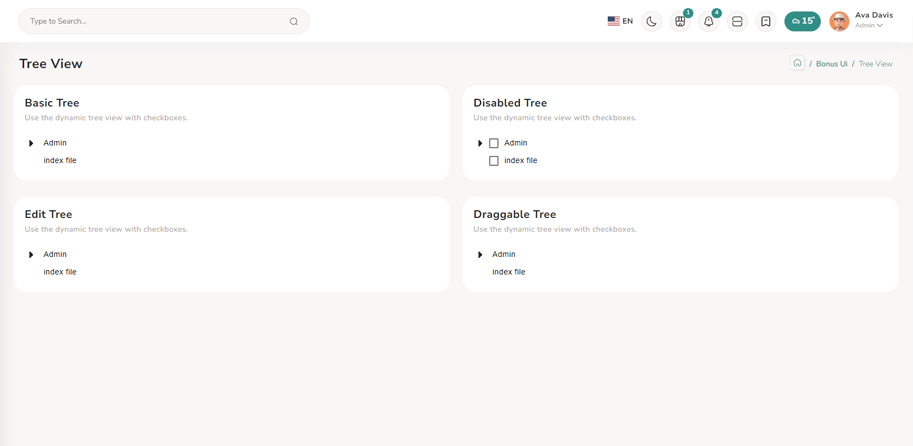Click the Bonus Ui breadcrumb link
The width and height of the screenshot is (913, 446).
pyautogui.click(x=831, y=64)
